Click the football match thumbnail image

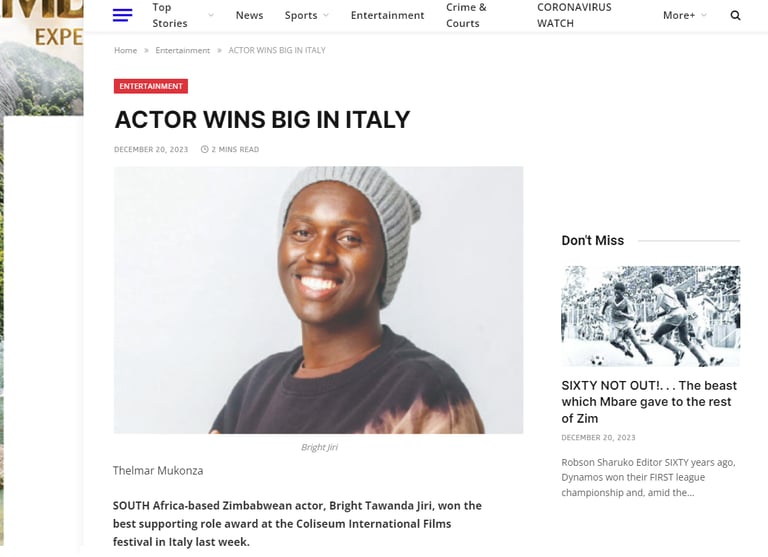point(650,316)
